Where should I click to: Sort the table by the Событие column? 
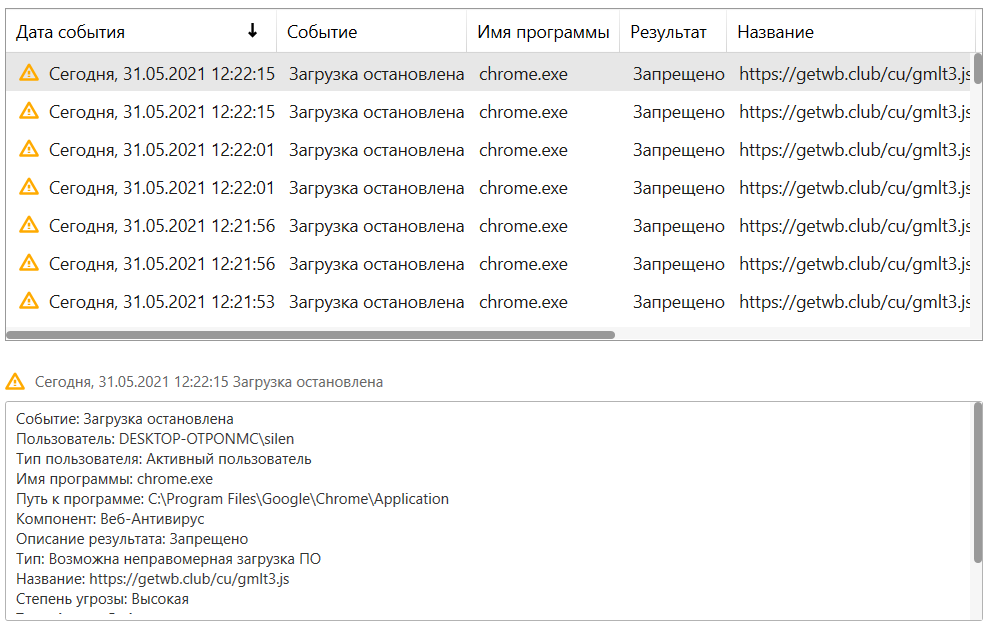tap(322, 32)
